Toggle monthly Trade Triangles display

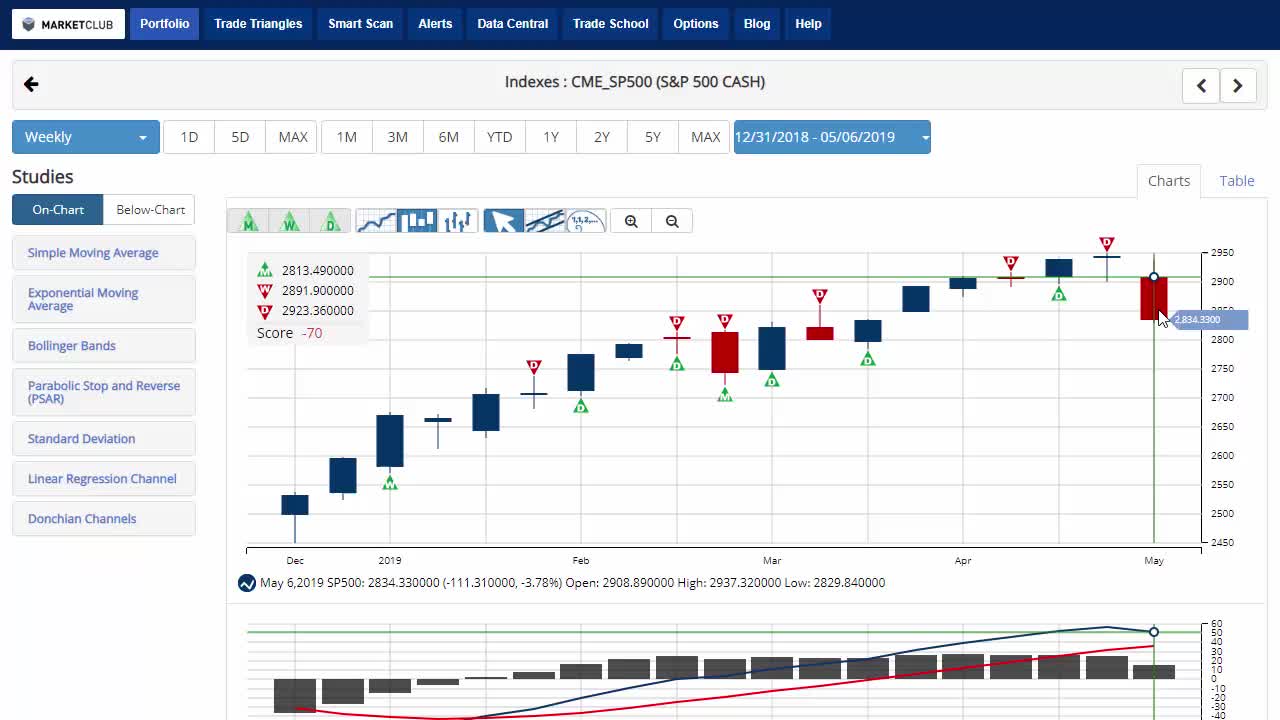coord(248,221)
